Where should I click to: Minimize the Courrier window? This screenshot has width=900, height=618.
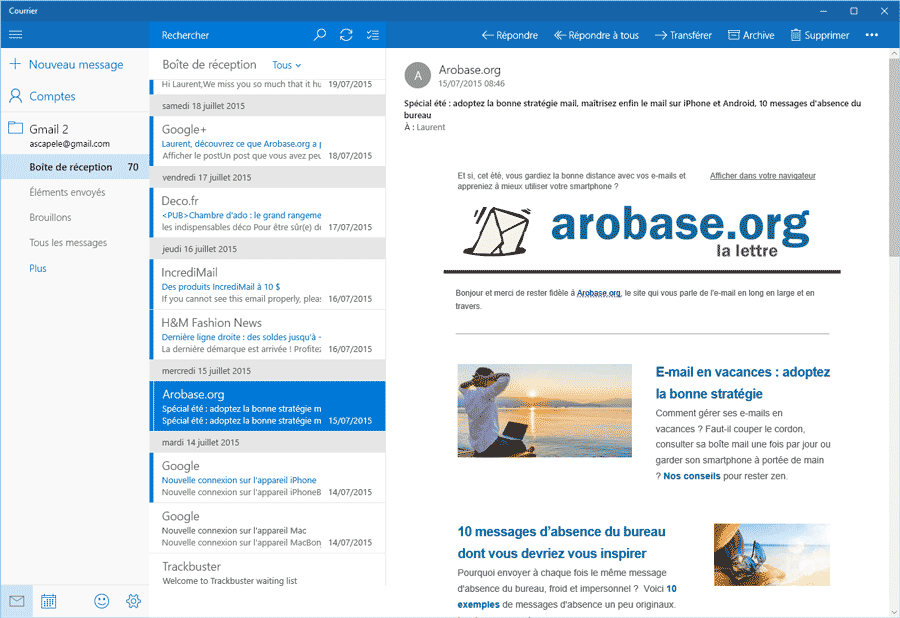click(823, 11)
